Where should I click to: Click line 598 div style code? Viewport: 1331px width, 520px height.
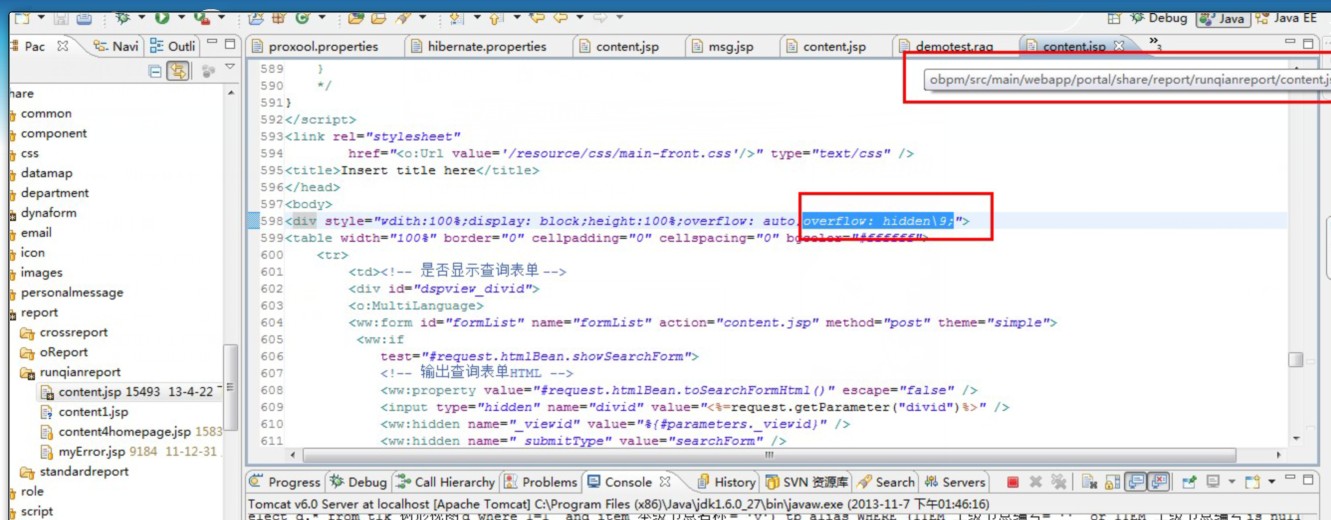627,221
